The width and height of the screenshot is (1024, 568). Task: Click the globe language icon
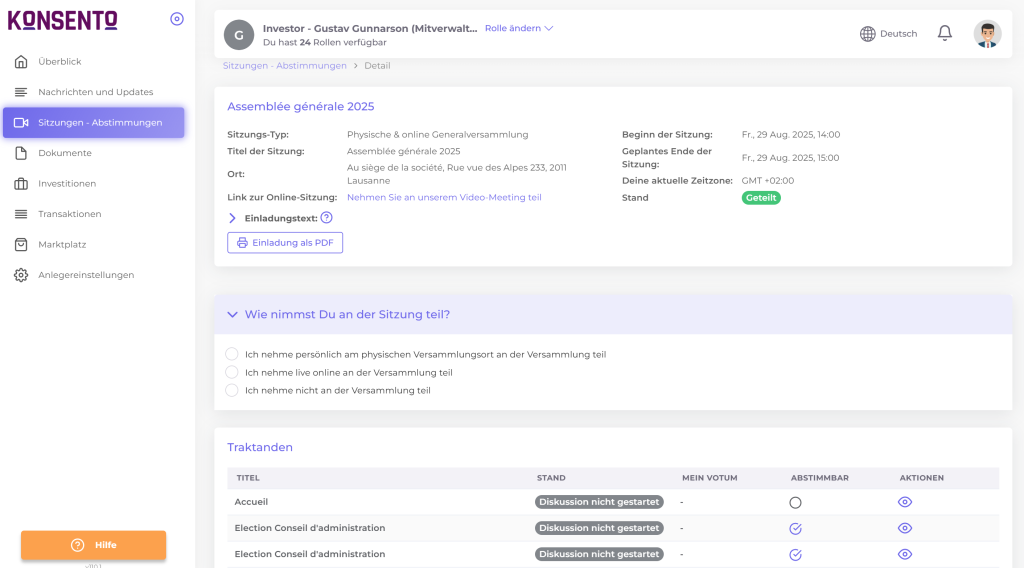pyautogui.click(x=867, y=34)
